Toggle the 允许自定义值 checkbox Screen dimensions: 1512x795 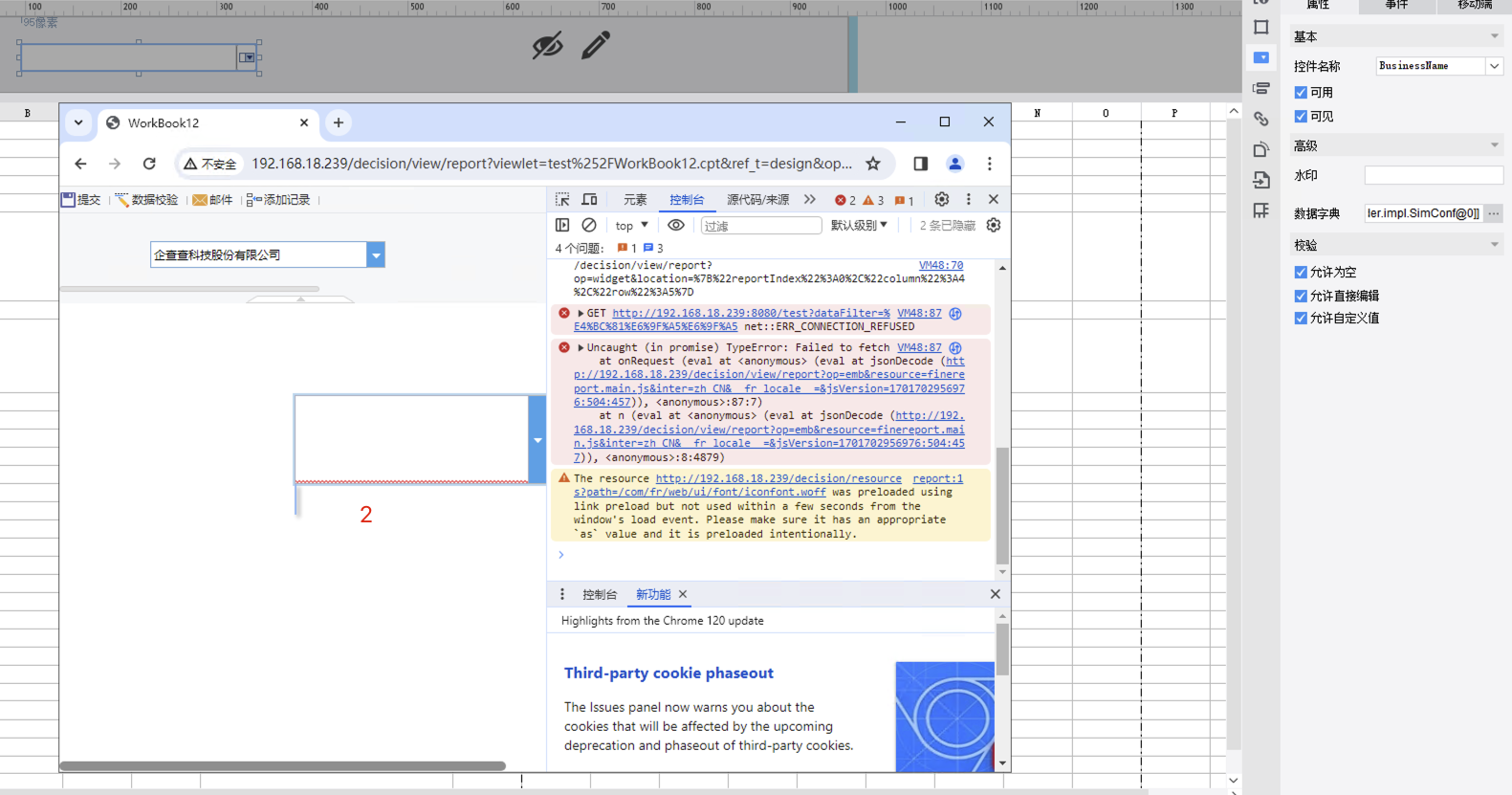(x=1301, y=318)
